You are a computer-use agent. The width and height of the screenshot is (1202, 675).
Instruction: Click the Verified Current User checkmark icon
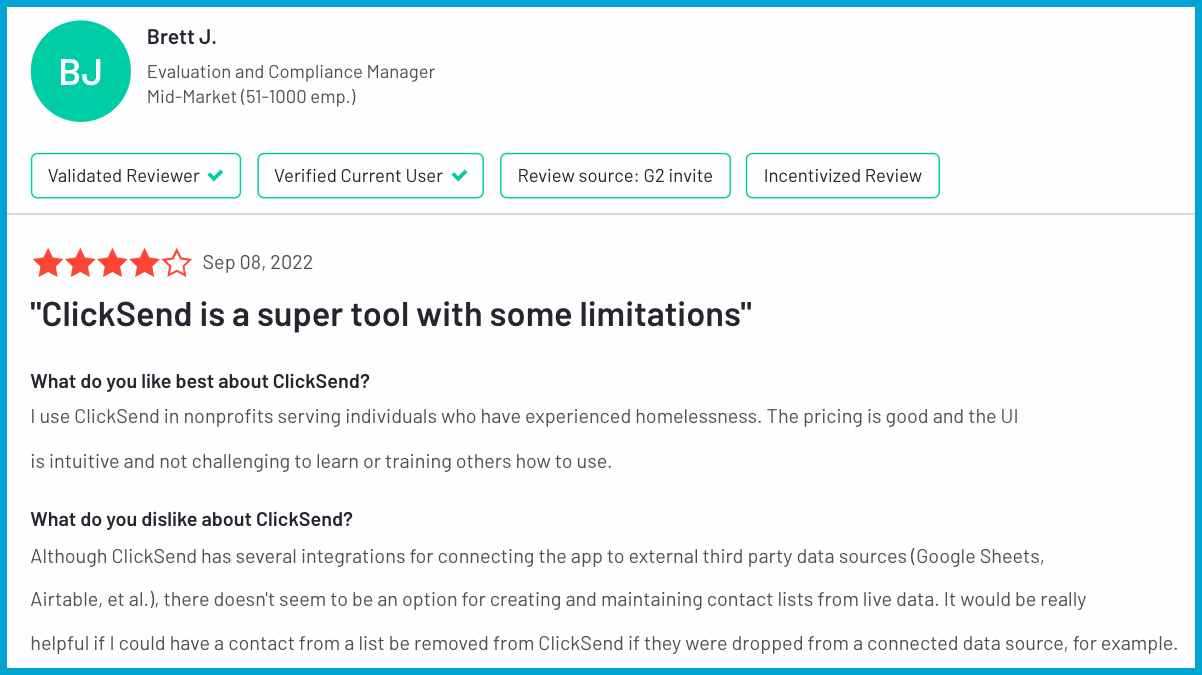tap(459, 176)
